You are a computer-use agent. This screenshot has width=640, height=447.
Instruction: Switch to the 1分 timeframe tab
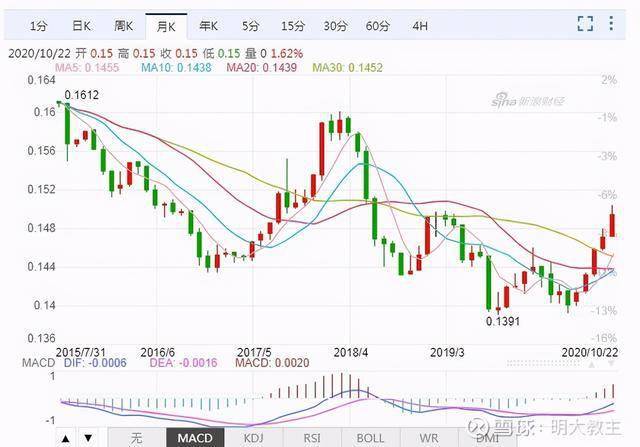pyautogui.click(x=38, y=26)
